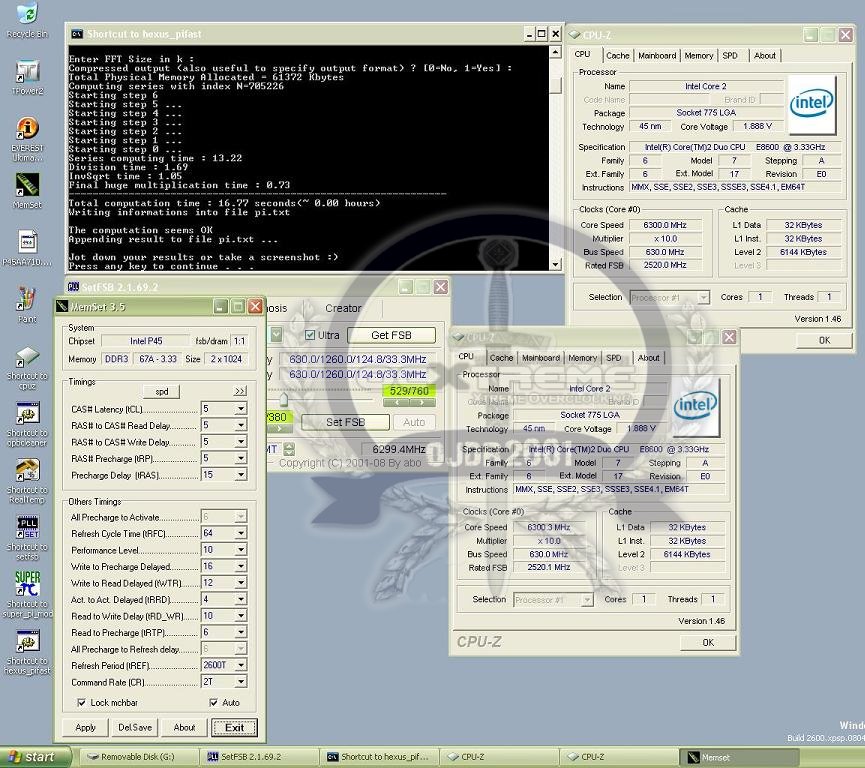
Task: Open the Shortcut to setfsb PLL icon
Action: tap(26, 527)
